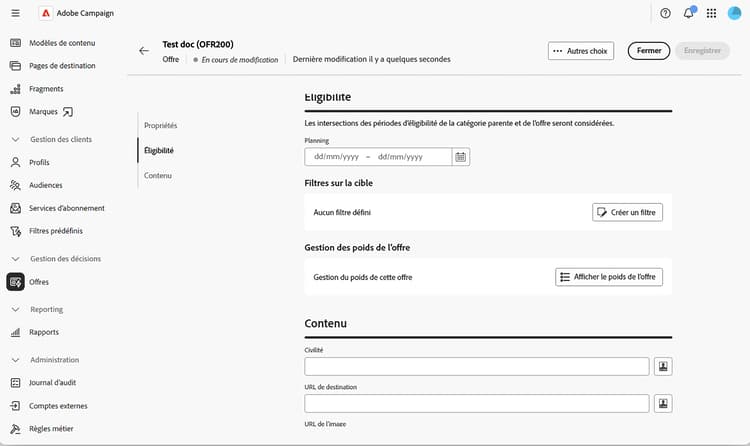
Task: Click Créer un filtre button
Action: [x=628, y=212]
